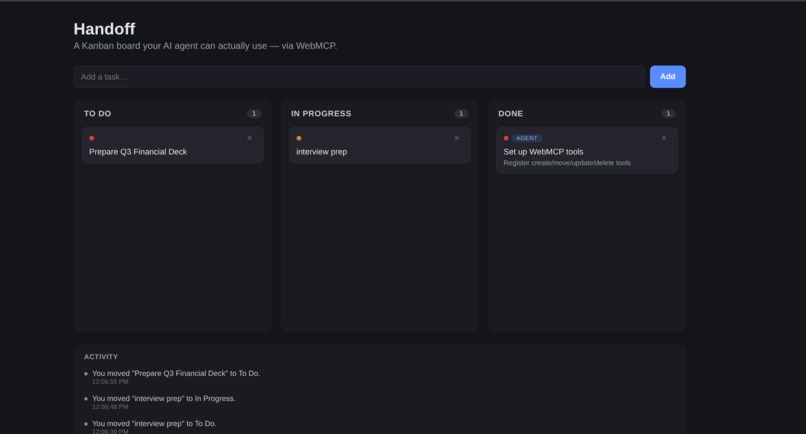The height and width of the screenshot is (434, 806).
Task: Click the DONE column header
Action: pyautogui.click(x=510, y=114)
